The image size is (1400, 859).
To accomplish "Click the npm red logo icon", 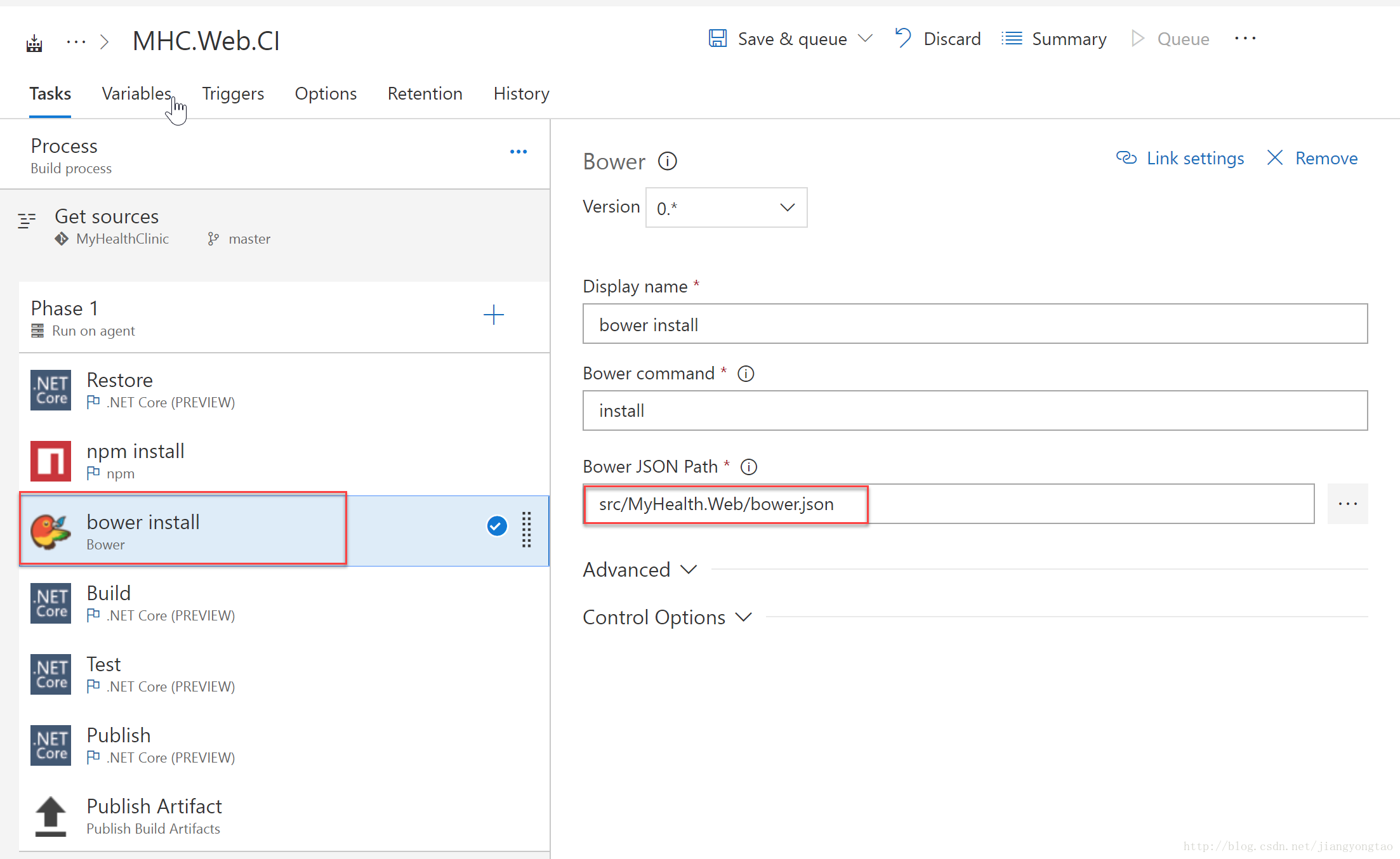I will click(x=51, y=461).
